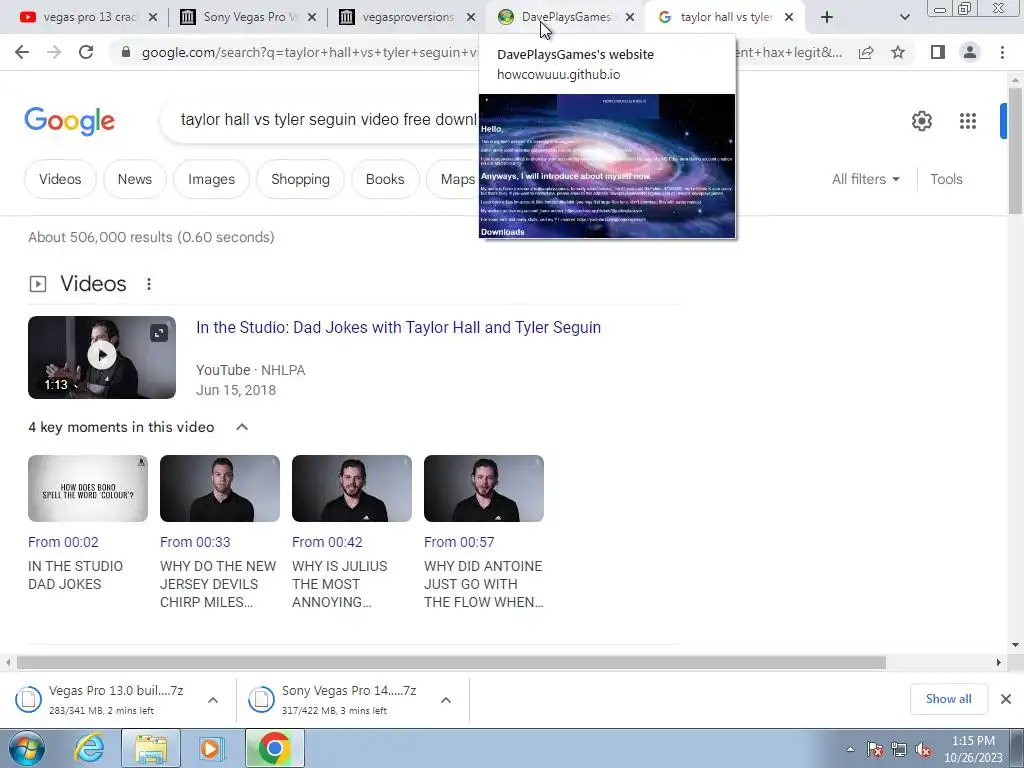1024x768 pixels.
Task: Open key moment thumbnail From 00:57
Action: click(484, 488)
